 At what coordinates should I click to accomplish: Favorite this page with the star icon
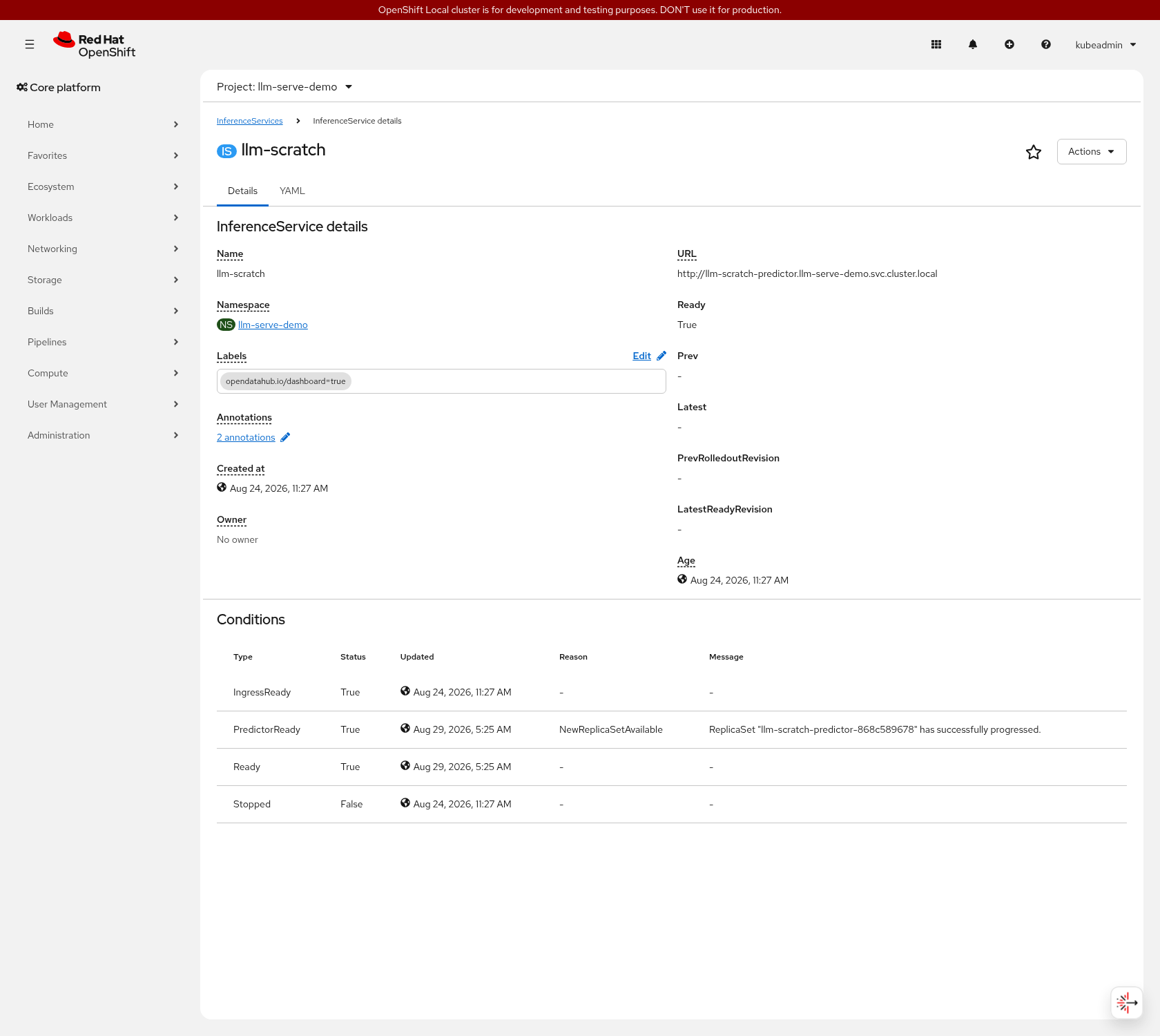click(1034, 152)
